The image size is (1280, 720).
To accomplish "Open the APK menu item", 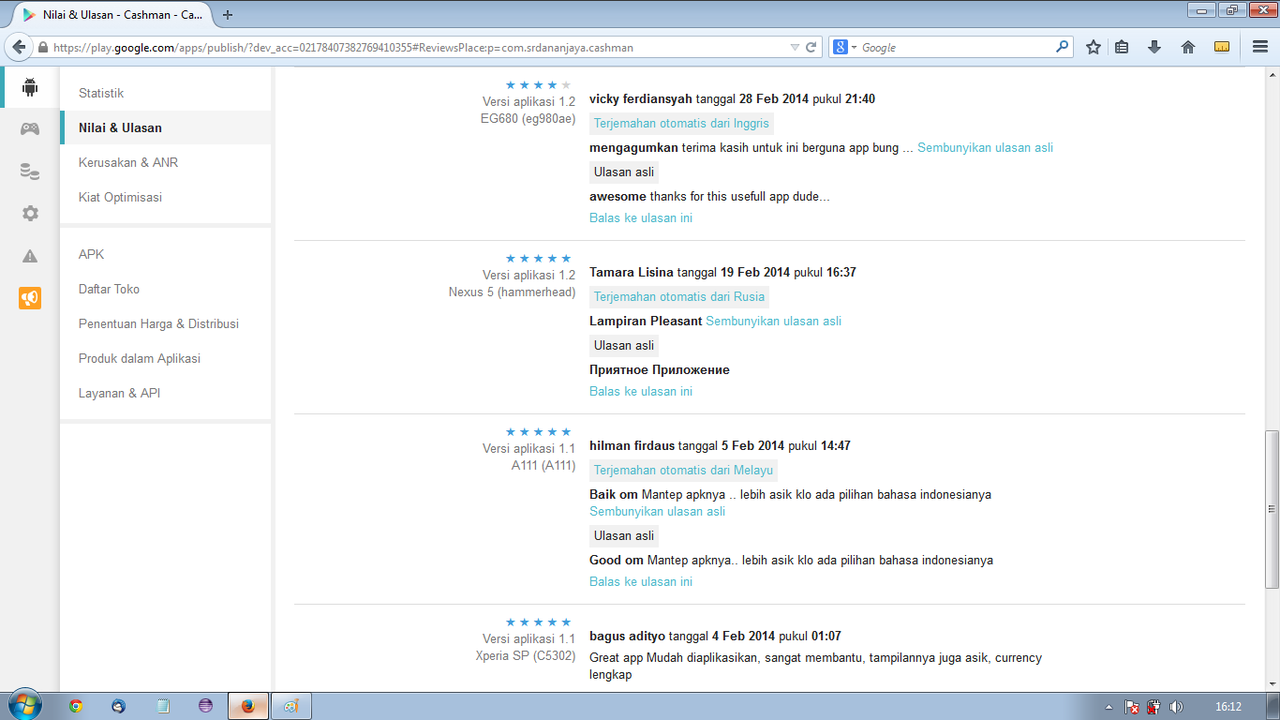I will click(x=91, y=254).
